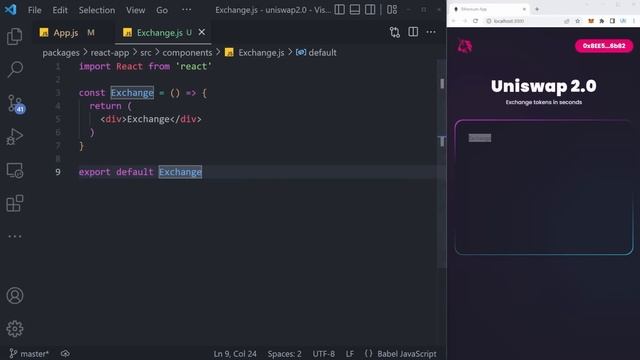Open the Edit menu
This screenshot has width=640, height=360.
[60, 10]
